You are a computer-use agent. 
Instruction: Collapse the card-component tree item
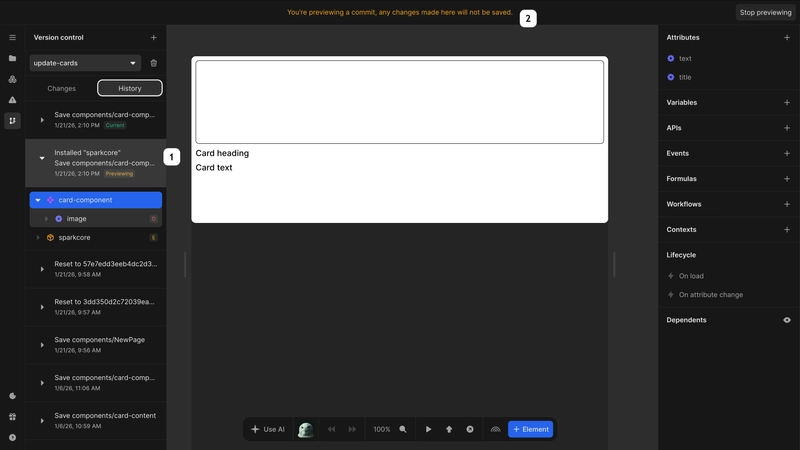pos(38,200)
